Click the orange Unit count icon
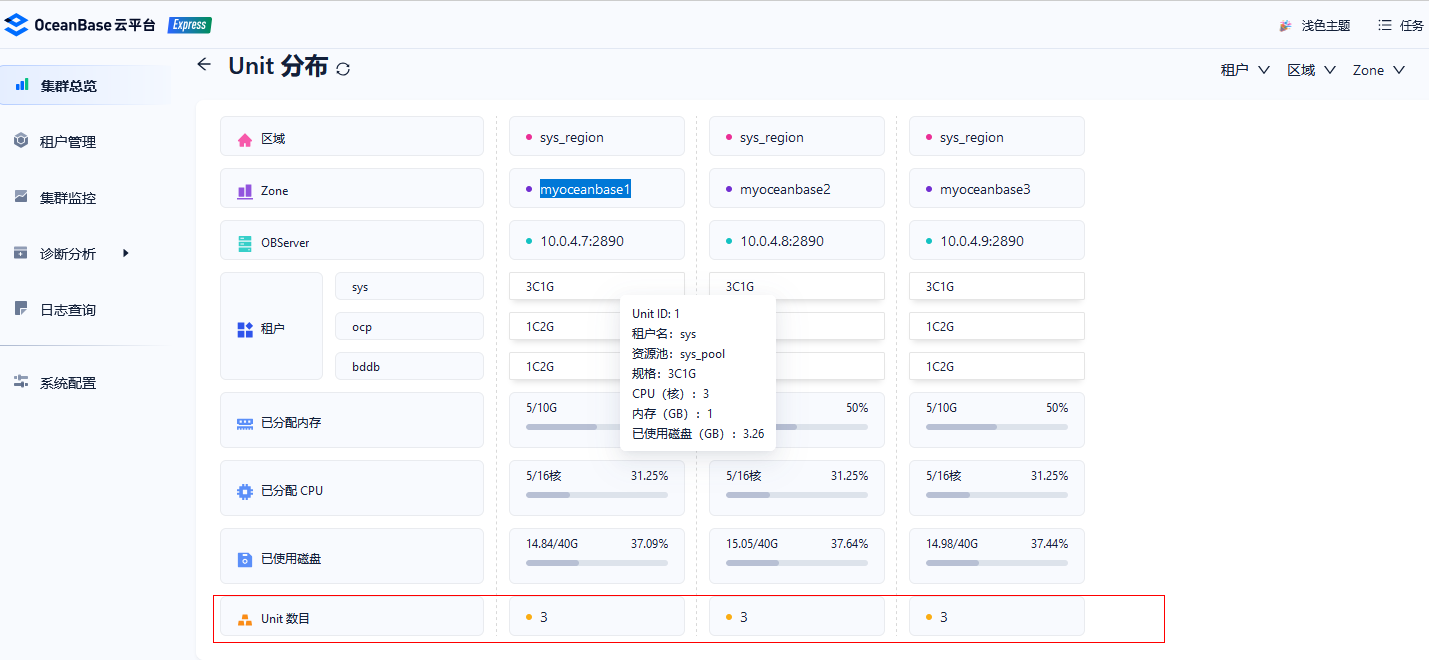This screenshot has height=660, width=1429. pos(245,620)
